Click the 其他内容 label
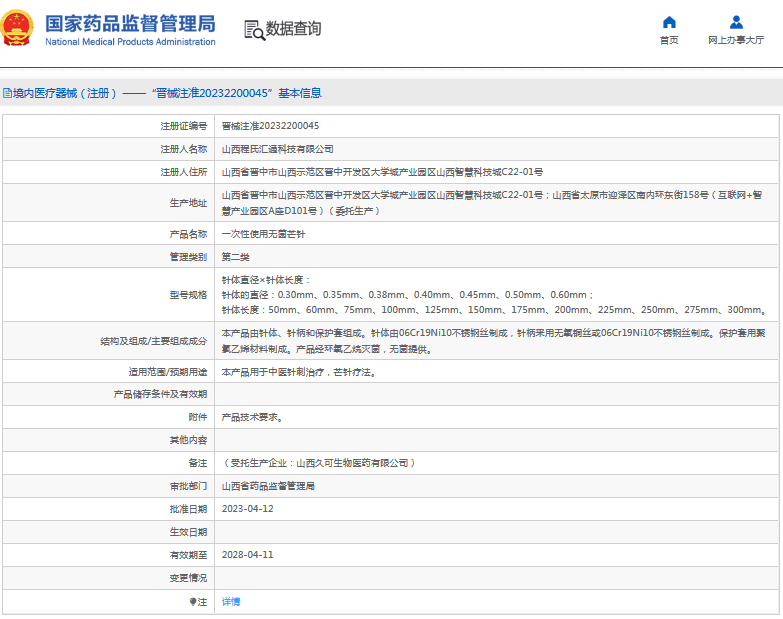 (188, 440)
